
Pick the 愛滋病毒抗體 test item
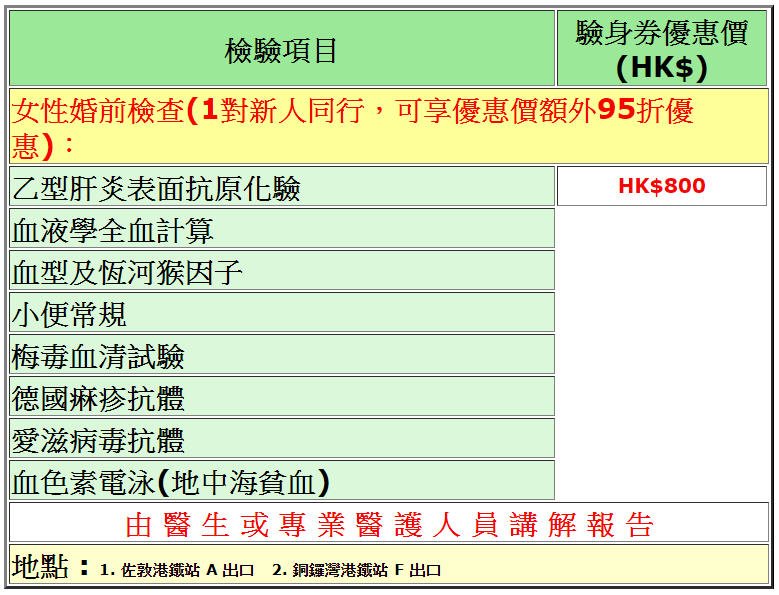[x=98, y=441]
